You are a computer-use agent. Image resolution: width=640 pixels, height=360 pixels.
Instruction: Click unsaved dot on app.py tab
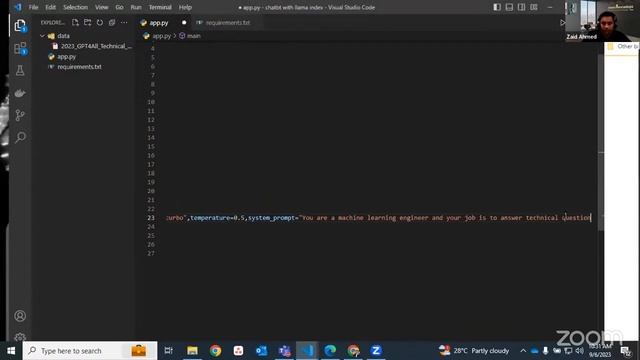tap(184, 23)
